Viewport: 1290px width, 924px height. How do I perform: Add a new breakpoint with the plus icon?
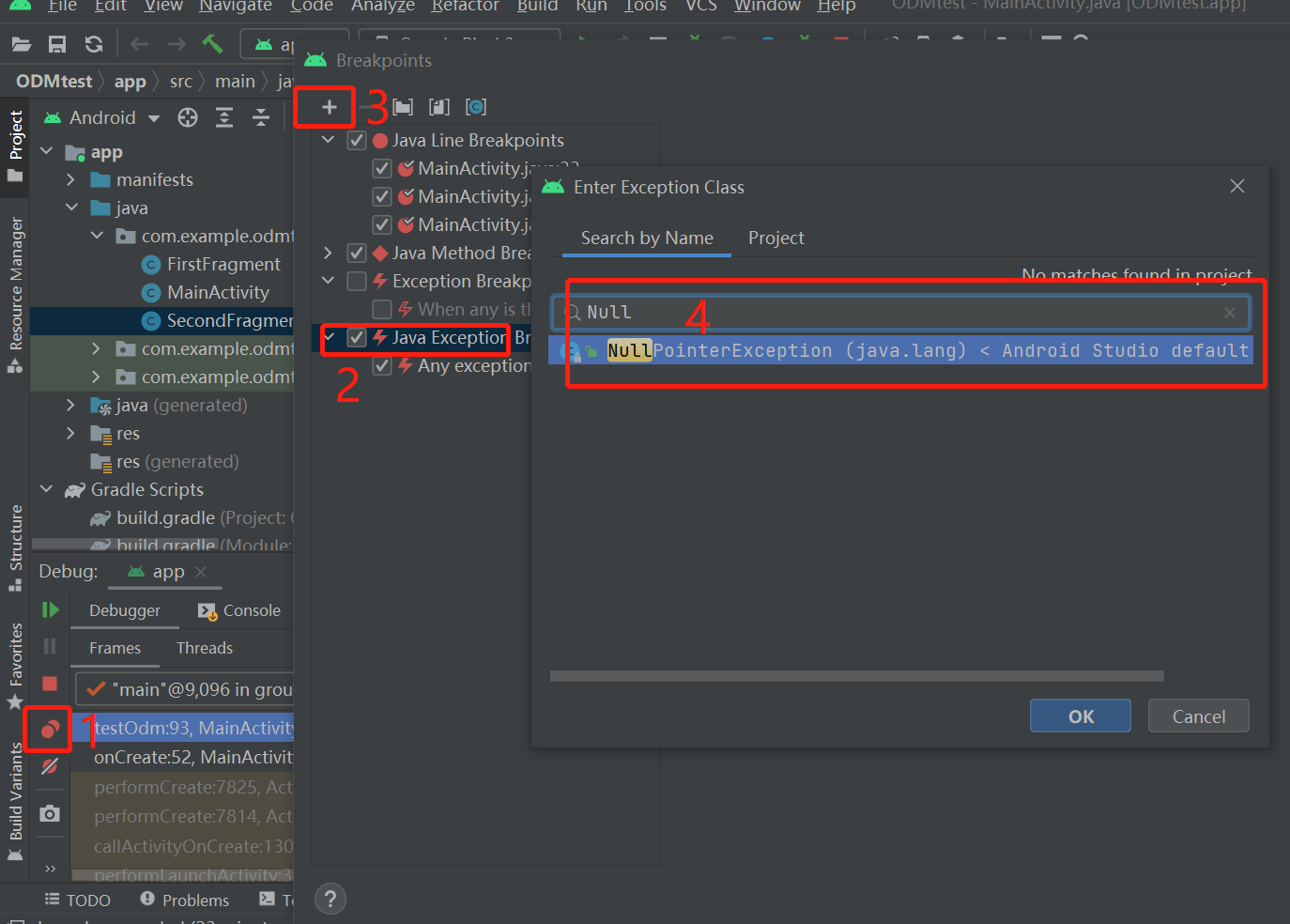(330, 107)
